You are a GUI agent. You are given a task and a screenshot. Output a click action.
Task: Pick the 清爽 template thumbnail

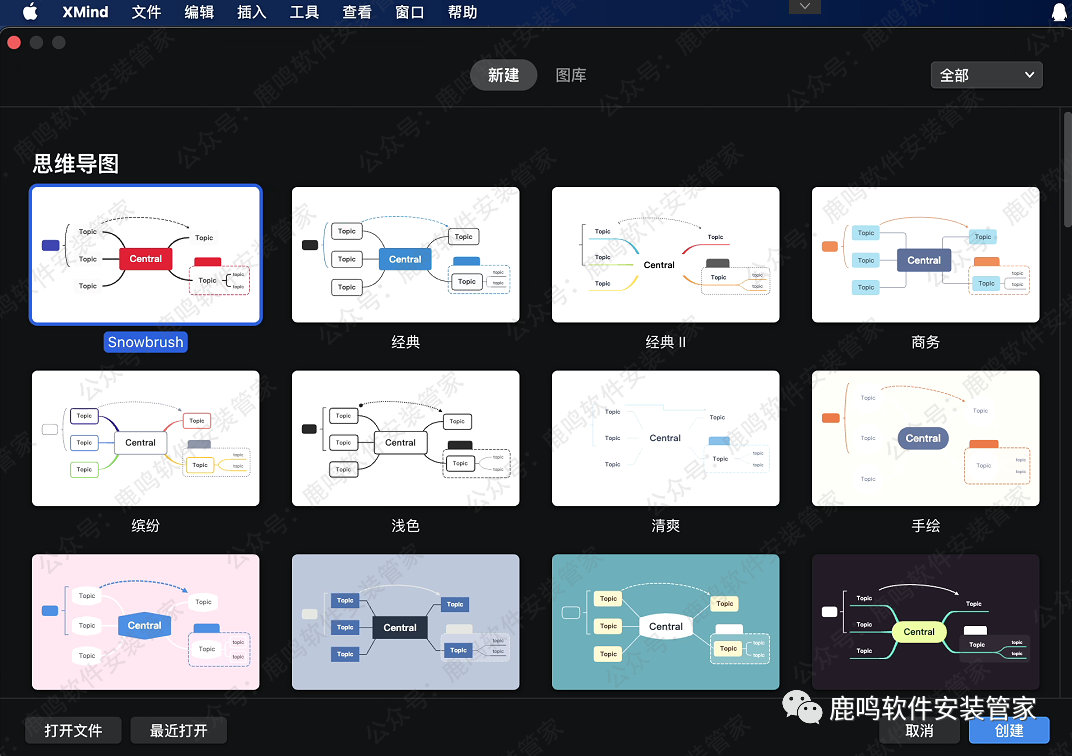[665, 438]
